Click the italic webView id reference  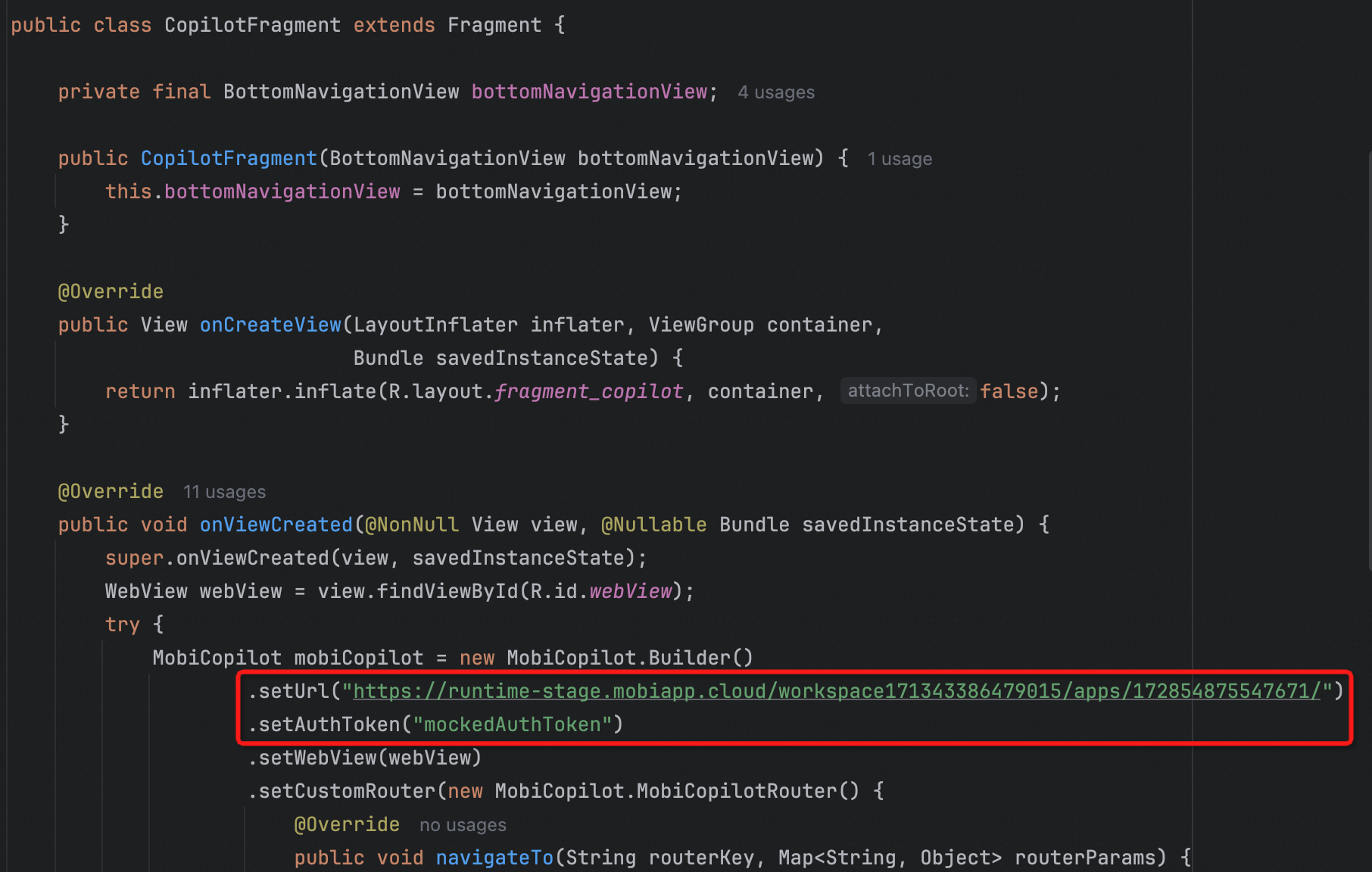[631, 591]
